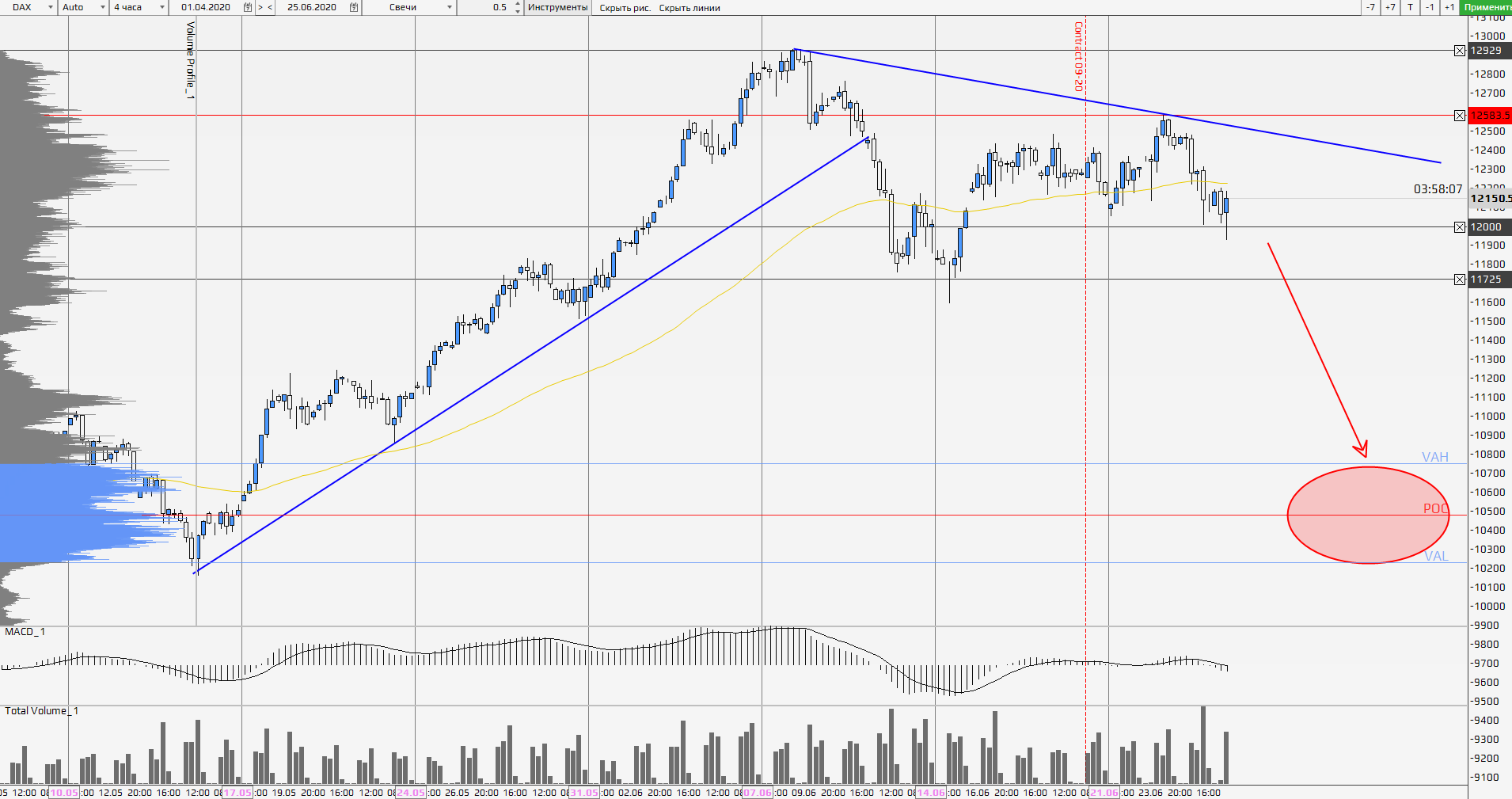Delete the 11725 price level marker
Image resolution: width=1512 pixels, height=799 pixels.
coord(1460,280)
